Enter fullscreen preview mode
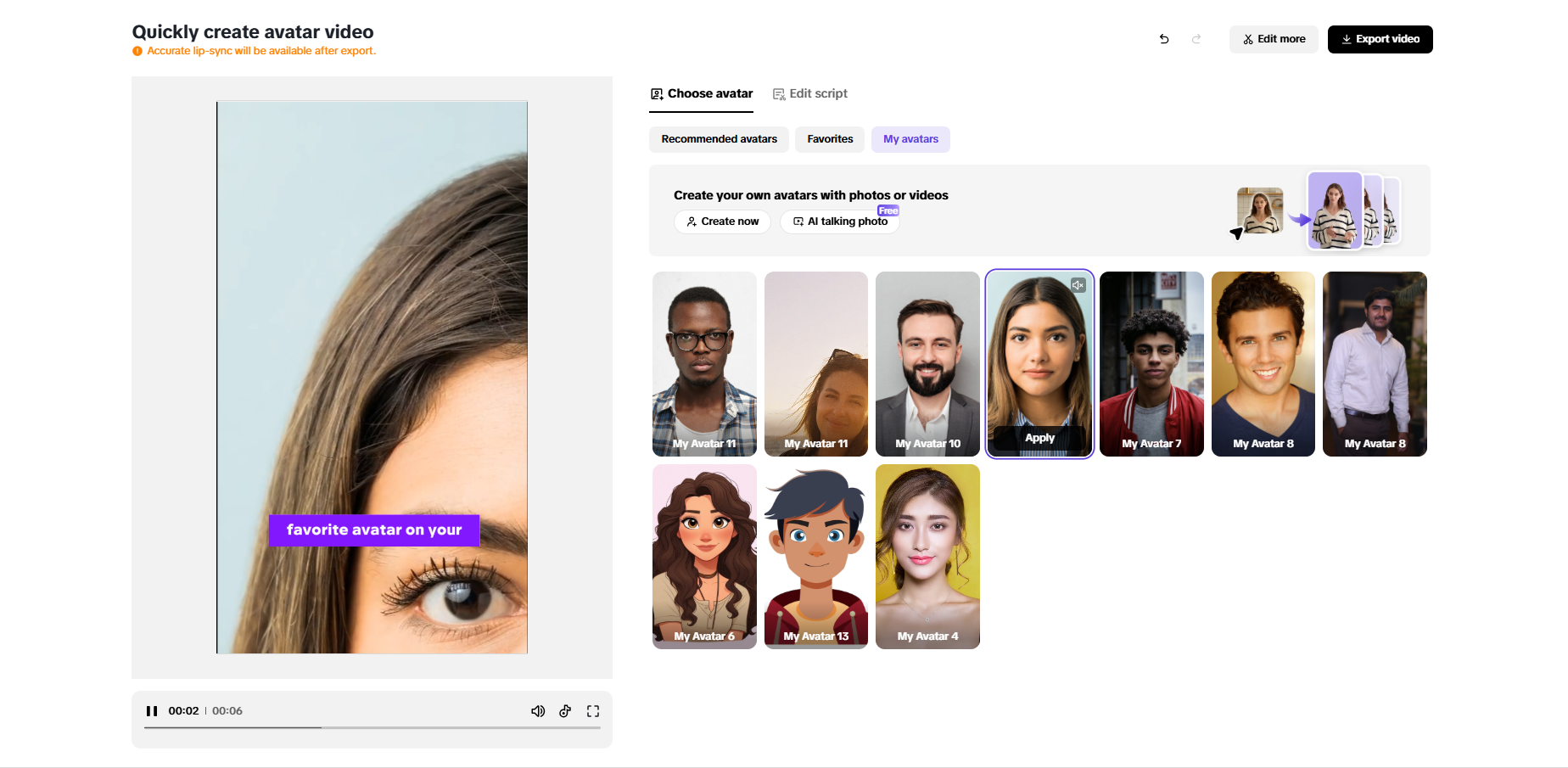1568x768 pixels. (592, 710)
